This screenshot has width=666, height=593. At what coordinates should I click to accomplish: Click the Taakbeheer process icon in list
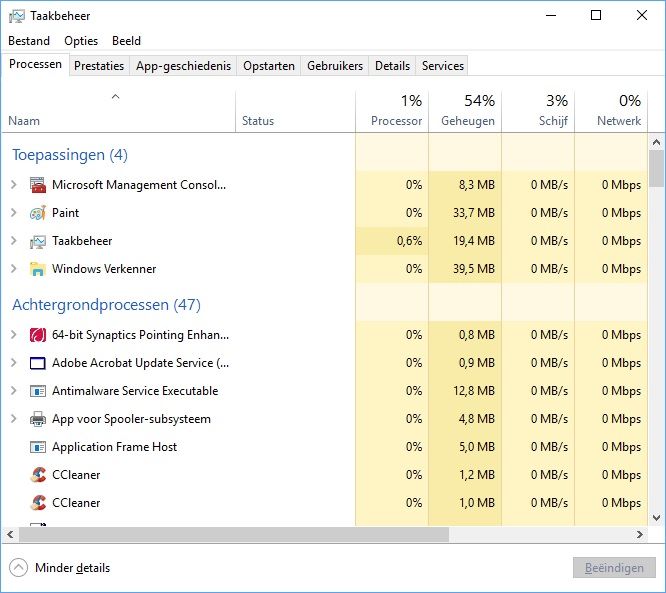click(x=38, y=241)
